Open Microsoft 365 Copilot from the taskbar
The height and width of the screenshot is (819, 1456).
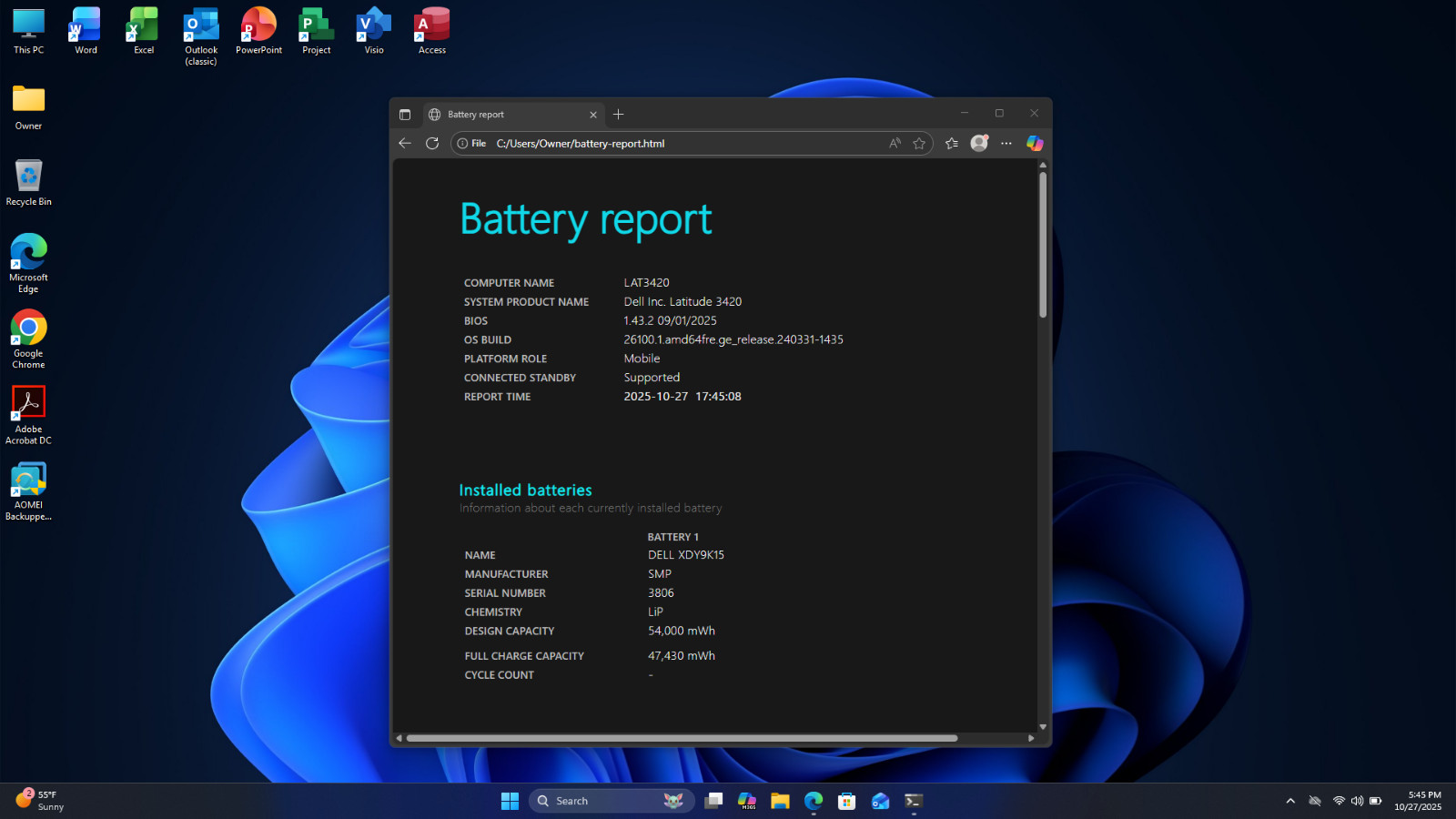pos(747,801)
